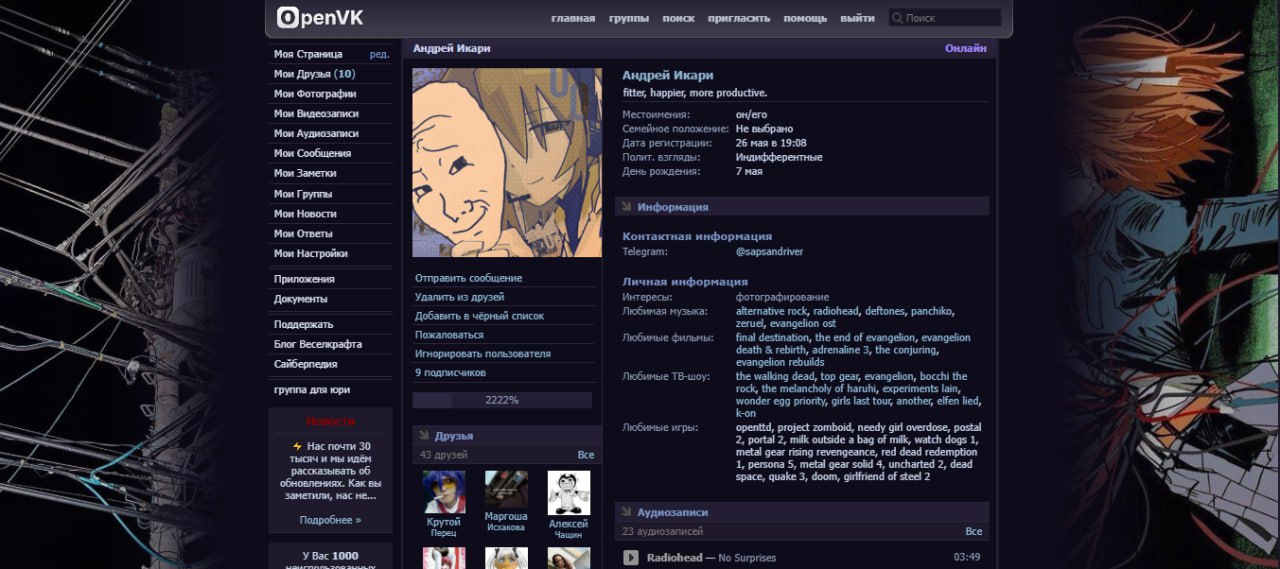Image resolution: width=1280 pixels, height=569 pixels.
Task: Click выйти to log out
Action: [x=857, y=18]
